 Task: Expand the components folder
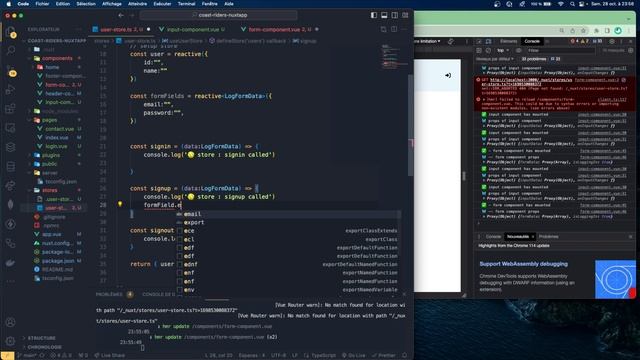[57, 58]
